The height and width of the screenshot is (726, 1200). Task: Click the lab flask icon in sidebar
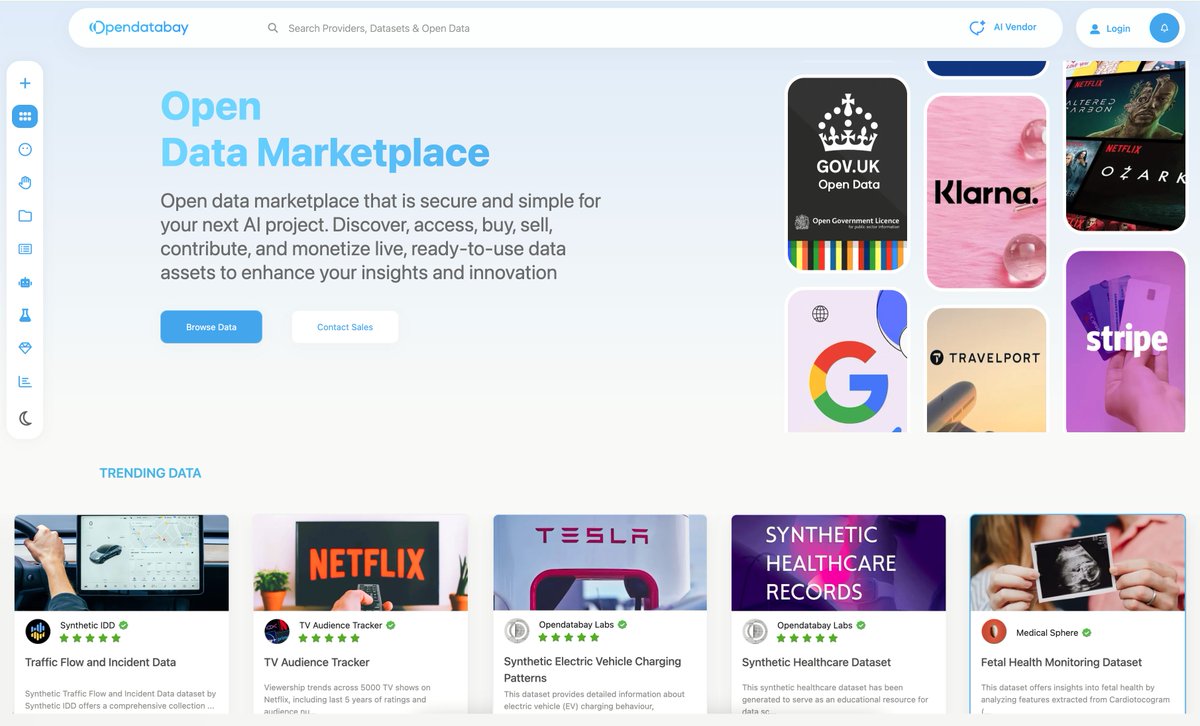click(25, 315)
